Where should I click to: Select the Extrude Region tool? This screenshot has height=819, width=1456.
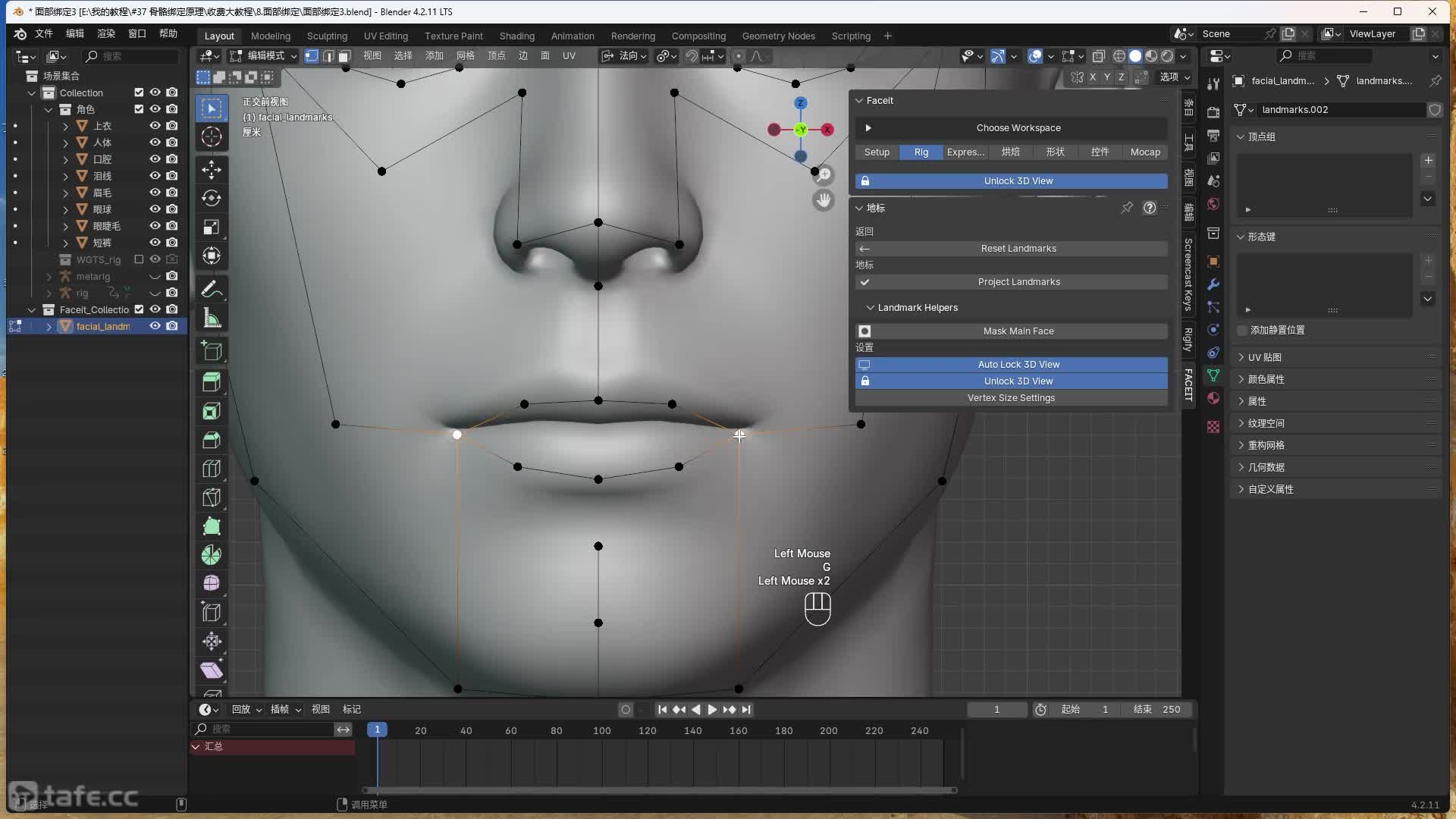point(212,382)
